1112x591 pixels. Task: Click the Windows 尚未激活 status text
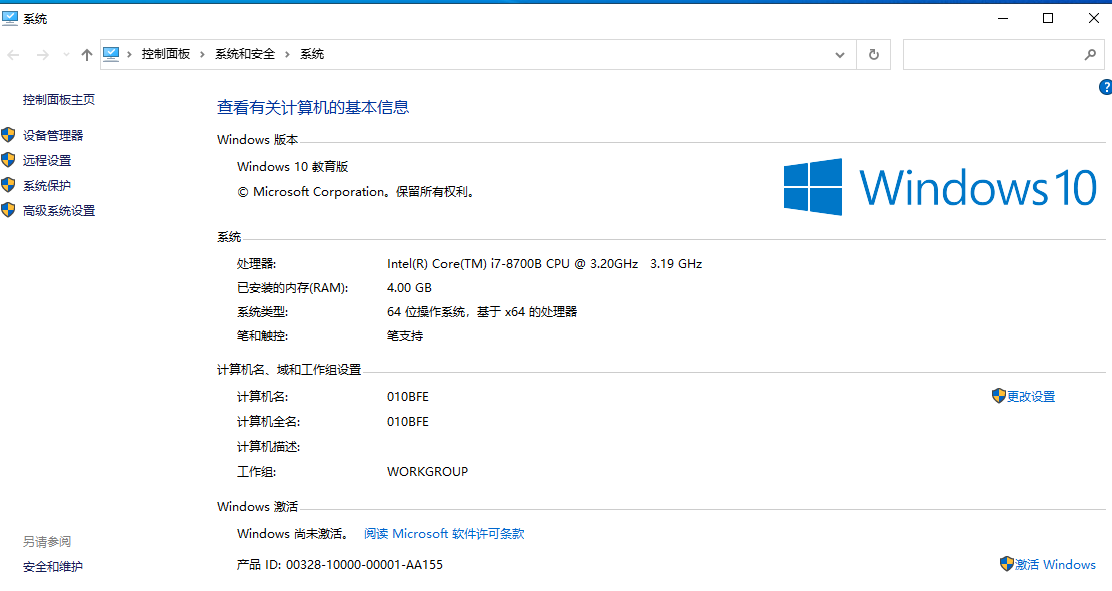coord(294,534)
